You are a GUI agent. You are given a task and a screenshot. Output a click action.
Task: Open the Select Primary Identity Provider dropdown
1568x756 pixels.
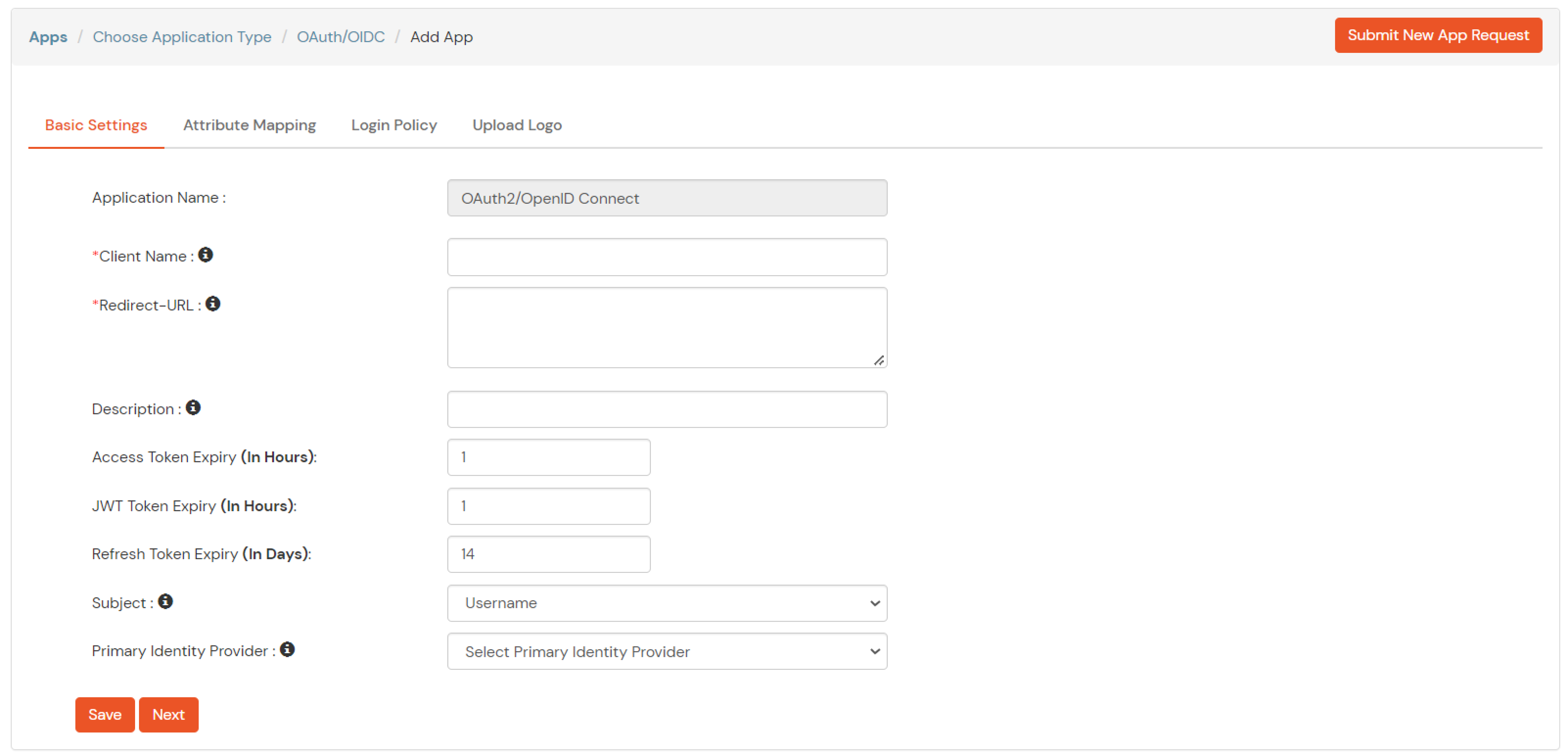click(667, 651)
